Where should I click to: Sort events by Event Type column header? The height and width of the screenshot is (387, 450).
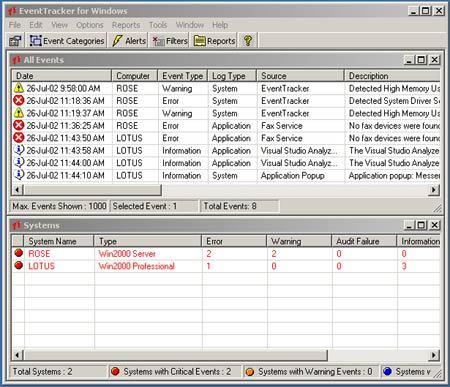(x=182, y=76)
